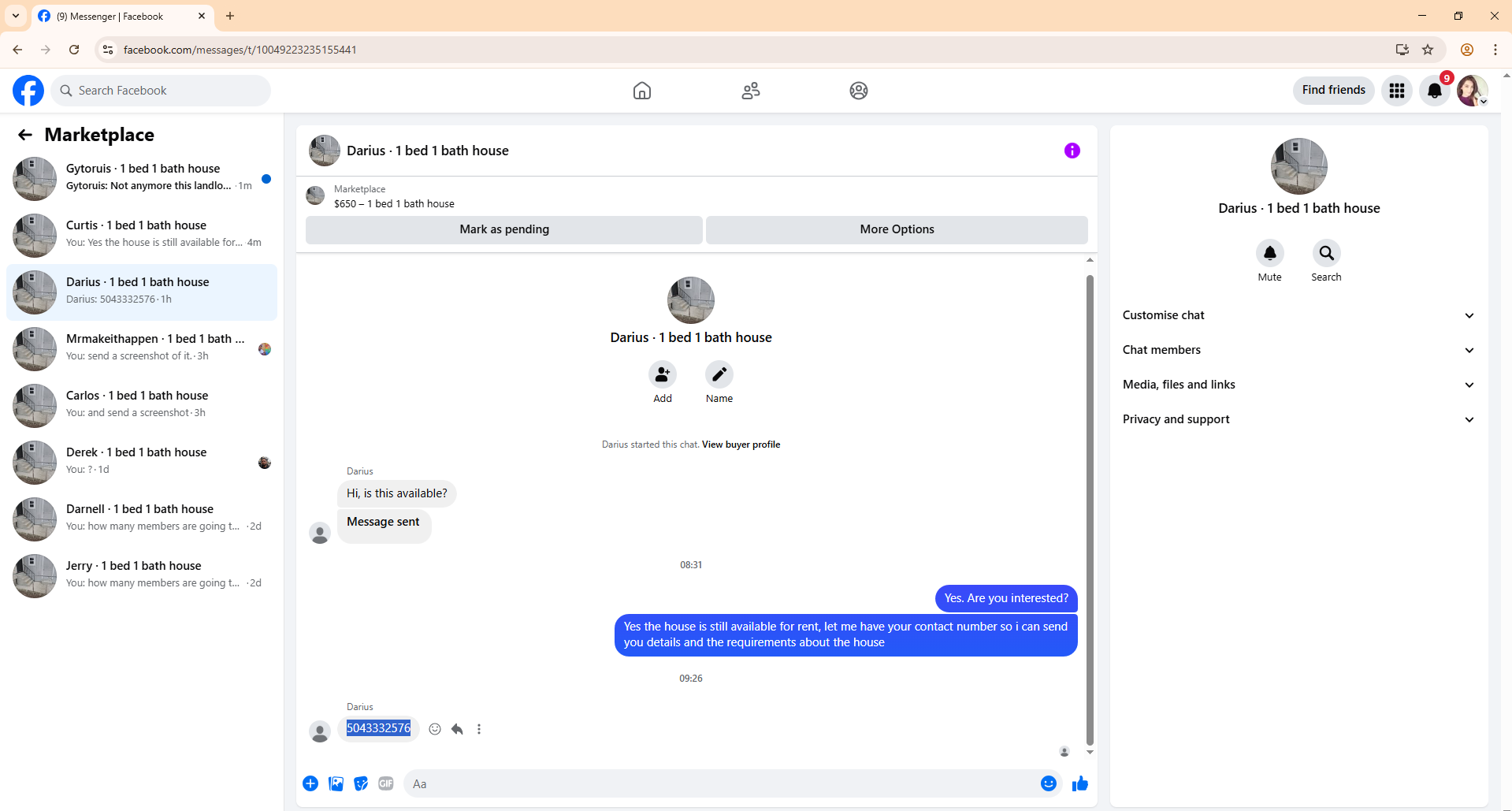Click the chat scrollbar thumb
The height and width of the screenshot is (811, 1512).
tap(1090, 509)
